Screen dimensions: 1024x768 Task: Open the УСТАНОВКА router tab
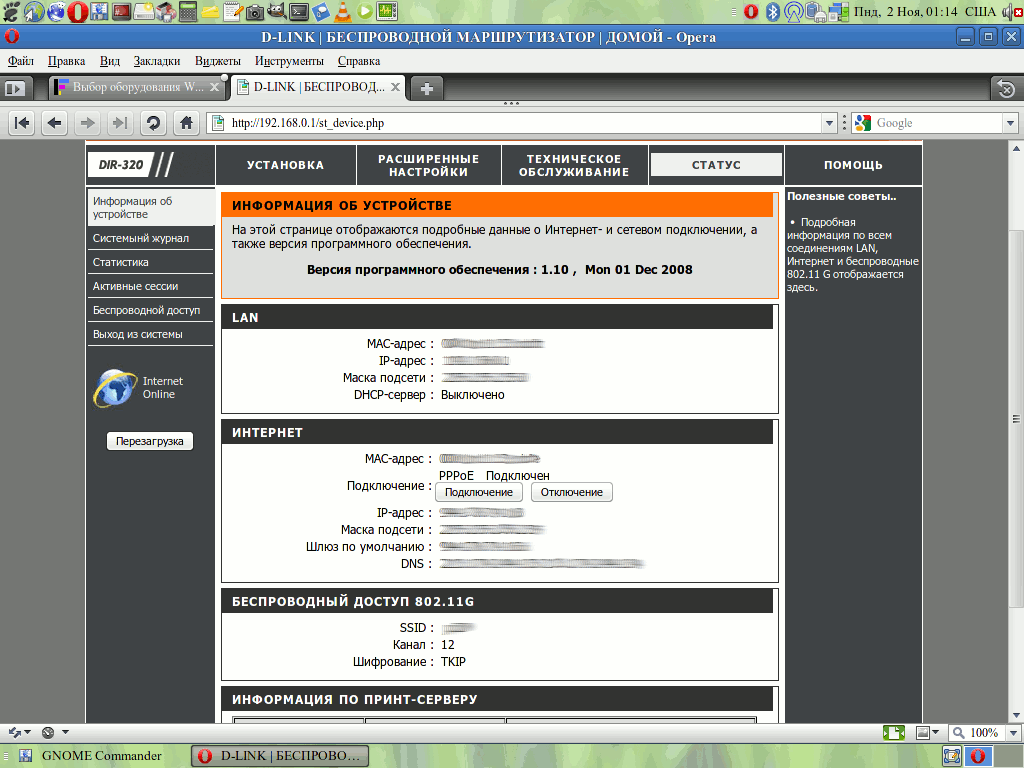(x=285, y=165)
